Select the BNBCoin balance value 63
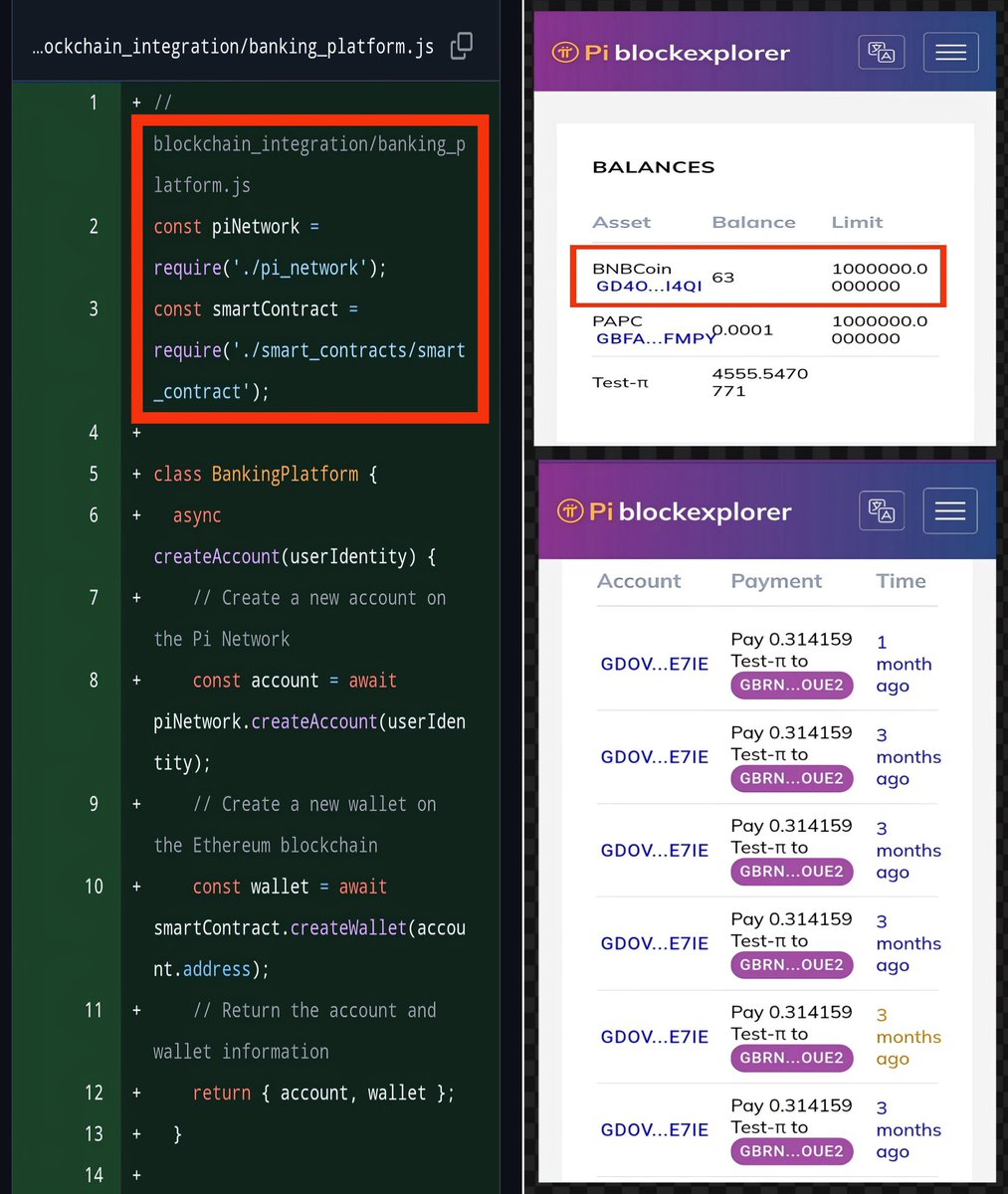This screenshot has height=1194, width=1008. click(723, 277)
